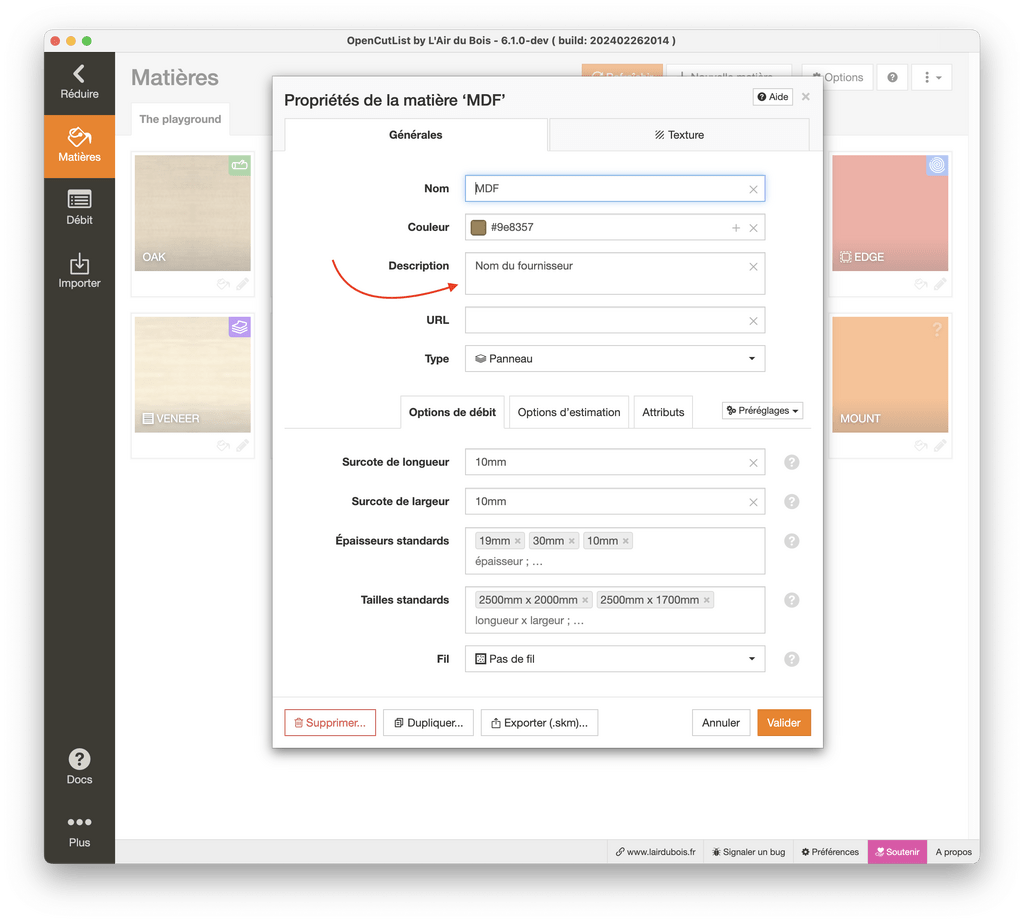Screen dimensions: 1024x922
Task: Clear the Description field with its X
Action: 753,266
